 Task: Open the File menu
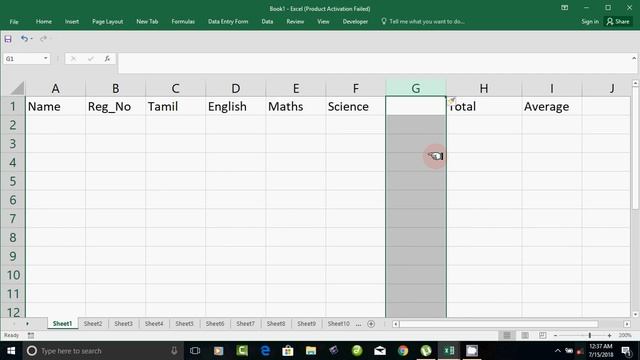(14, 22)
